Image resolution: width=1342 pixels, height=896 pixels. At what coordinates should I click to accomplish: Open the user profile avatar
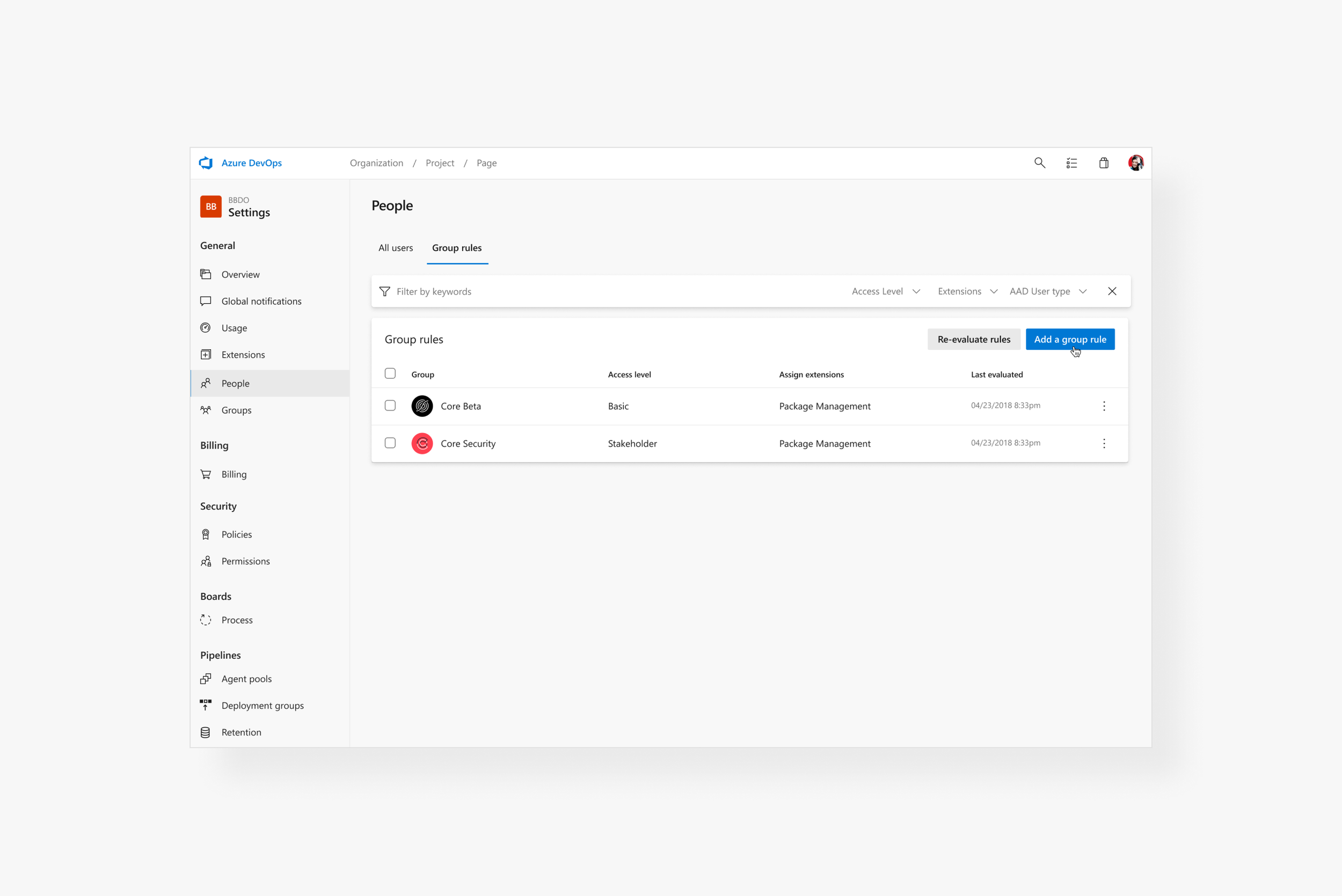pyautogui.click(x=1136, y=163)
